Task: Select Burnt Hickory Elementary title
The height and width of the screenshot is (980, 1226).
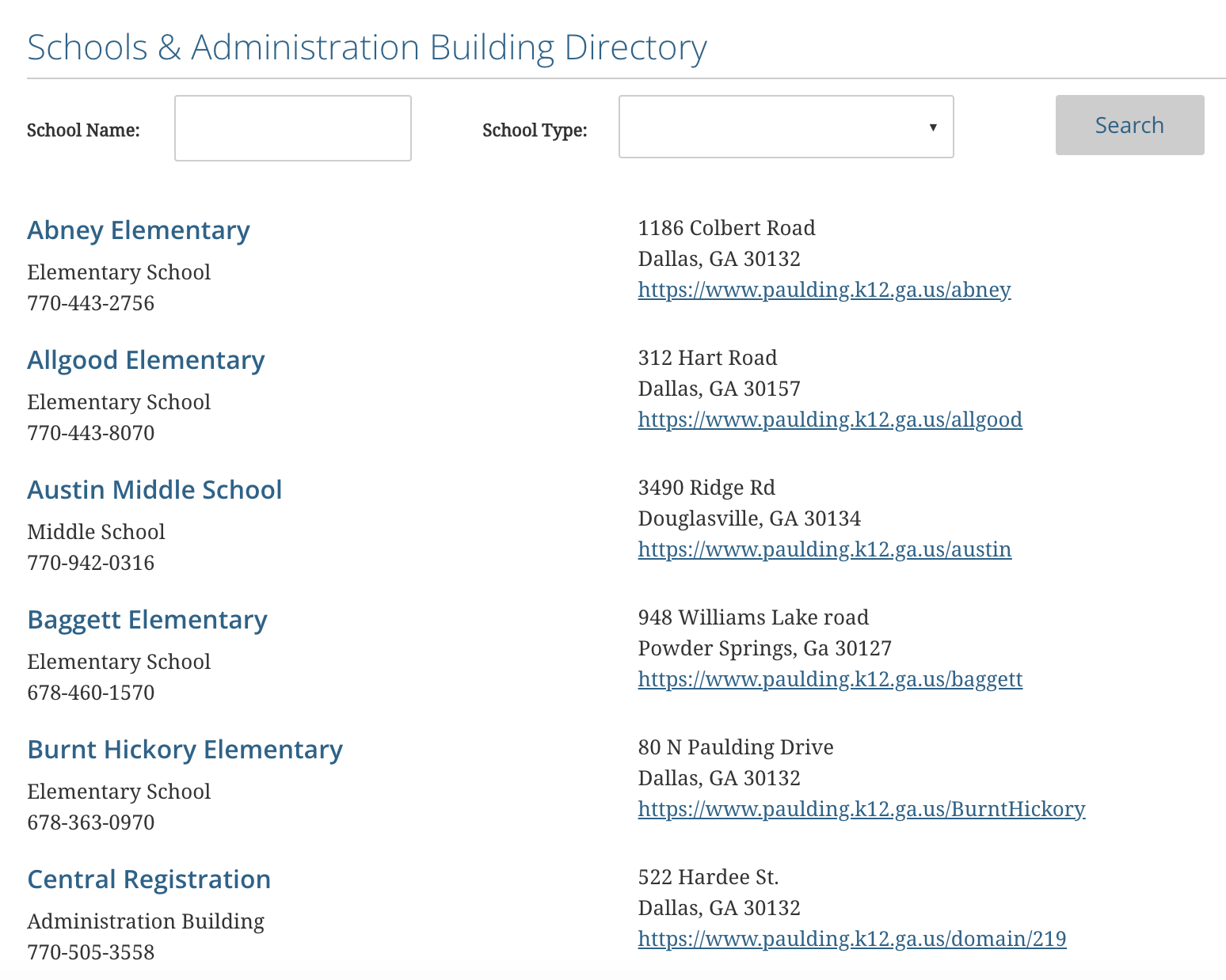Action: pyautogui.click(x=185, y=750)
